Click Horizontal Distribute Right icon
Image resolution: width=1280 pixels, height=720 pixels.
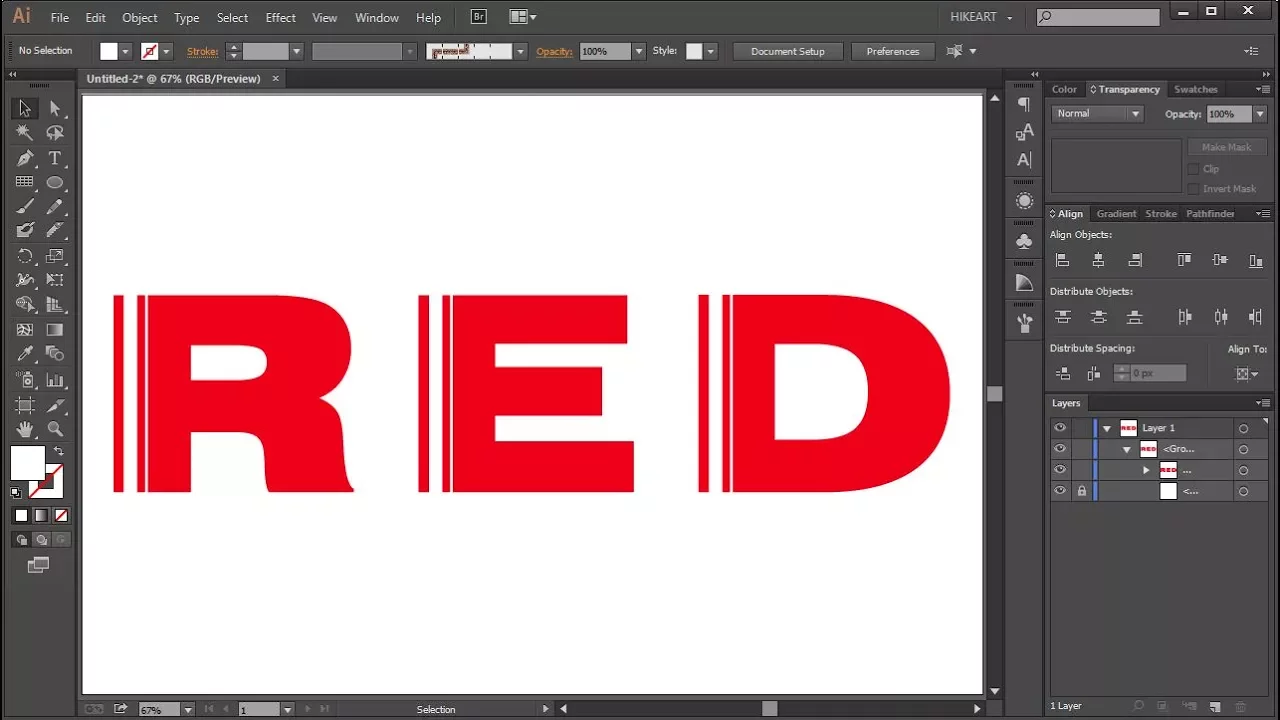(1255, 317)
